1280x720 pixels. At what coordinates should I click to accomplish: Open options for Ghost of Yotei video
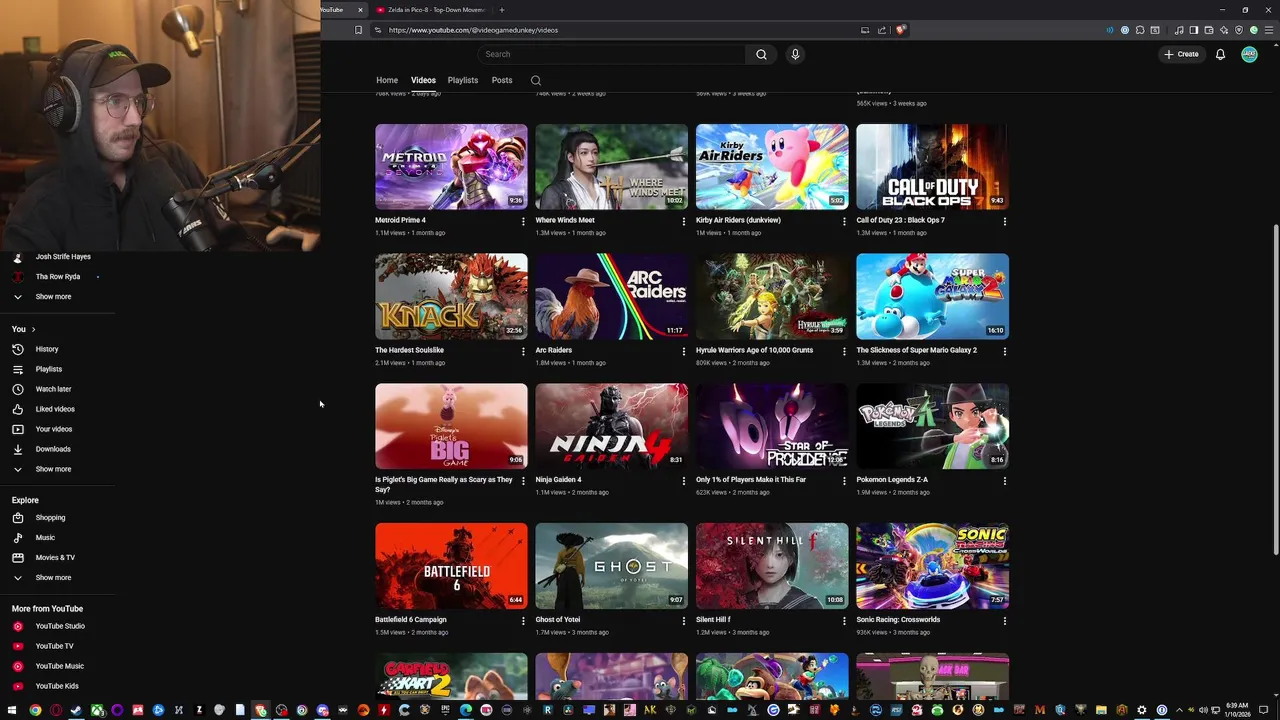click(684, 621)
